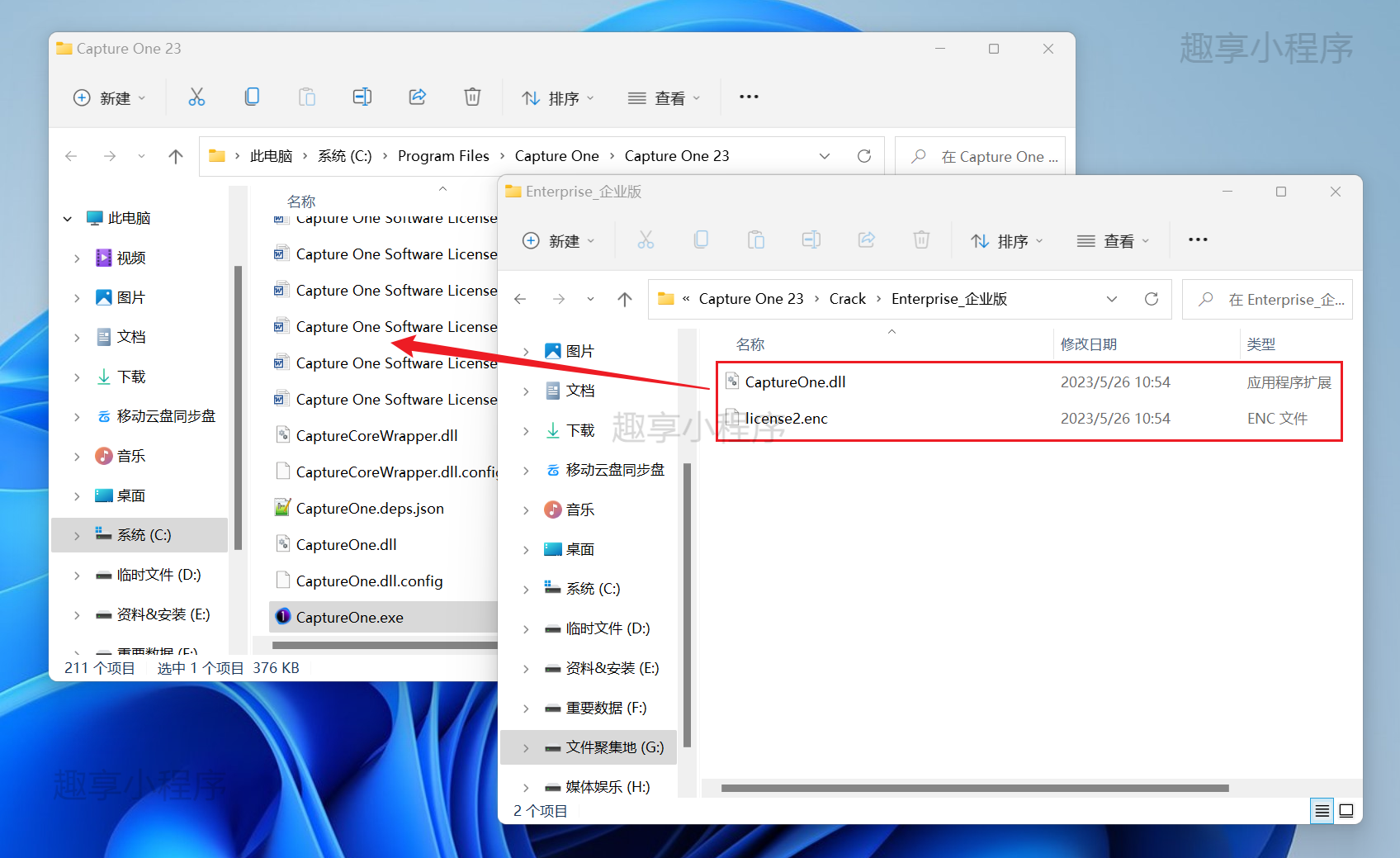1400x858 pixels.
Task: Click horizontal scrollbar in Enterprise_企业版 file list
Action: click(x=974, y=788)
